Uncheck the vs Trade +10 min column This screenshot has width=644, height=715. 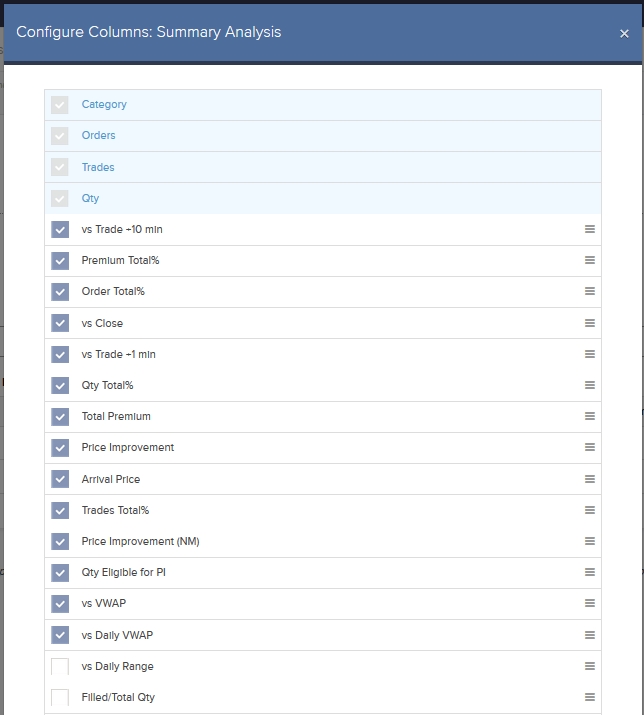pyautogui.click(x=60, y=229)
